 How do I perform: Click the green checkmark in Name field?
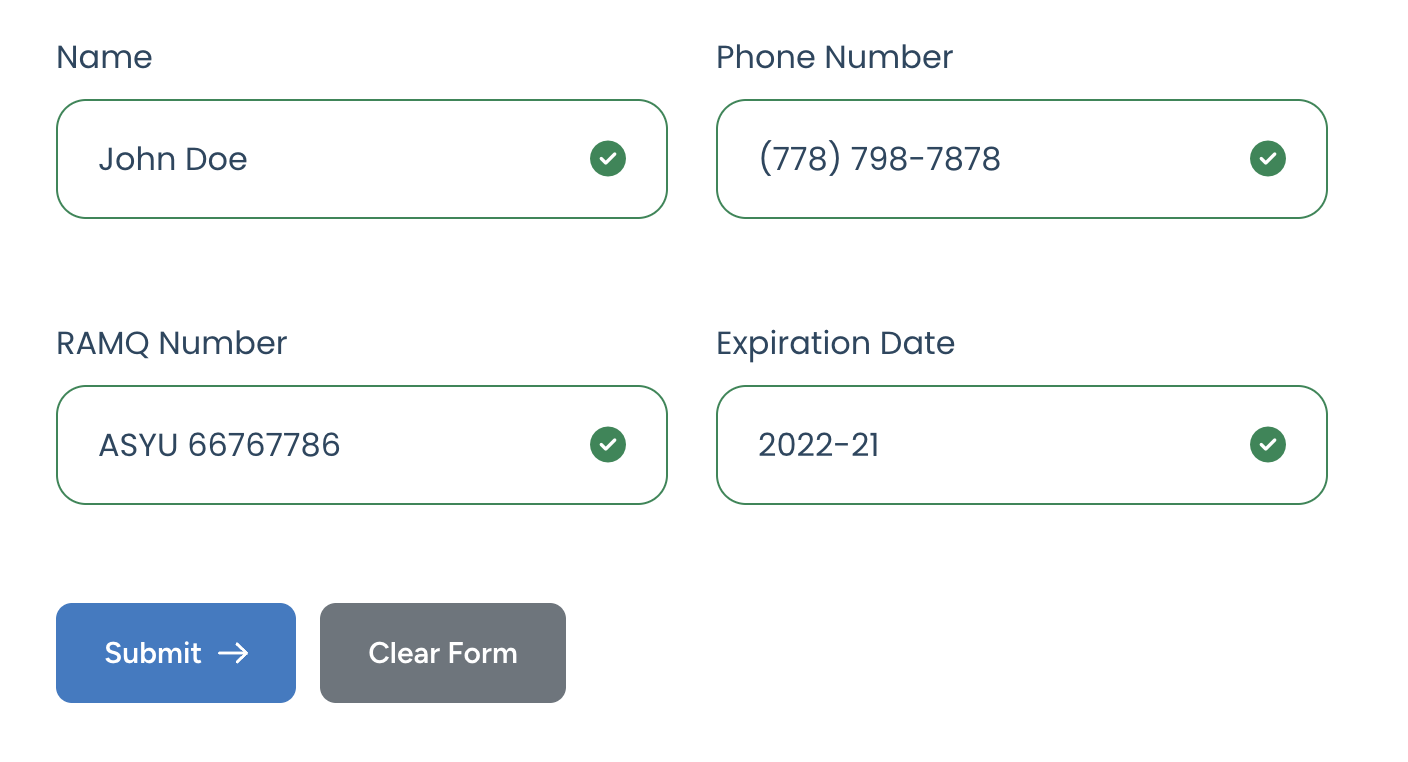pyautogui.click(x=608, y=159)
